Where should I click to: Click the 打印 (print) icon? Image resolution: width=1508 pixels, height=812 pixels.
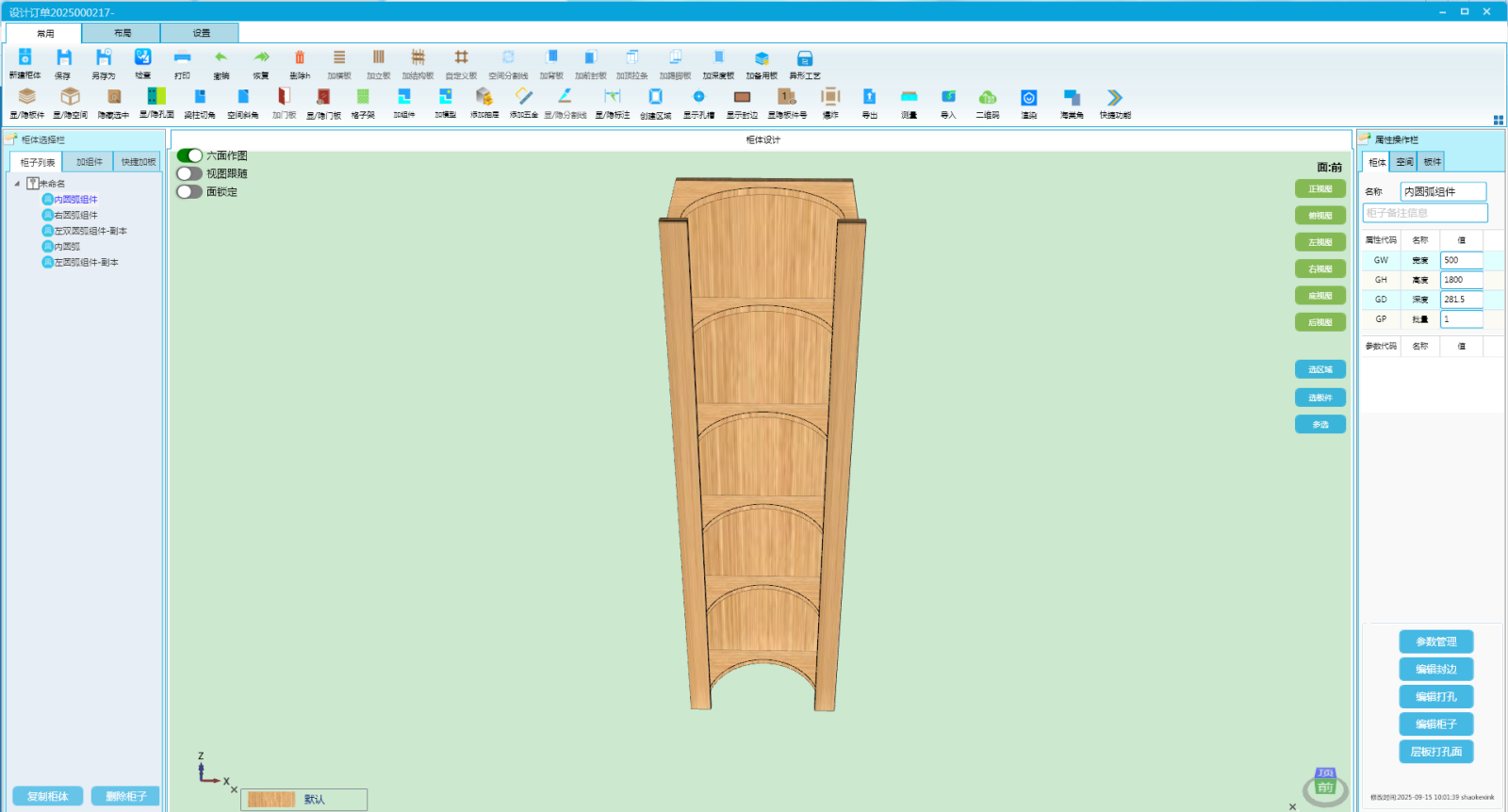coord(182,58)
